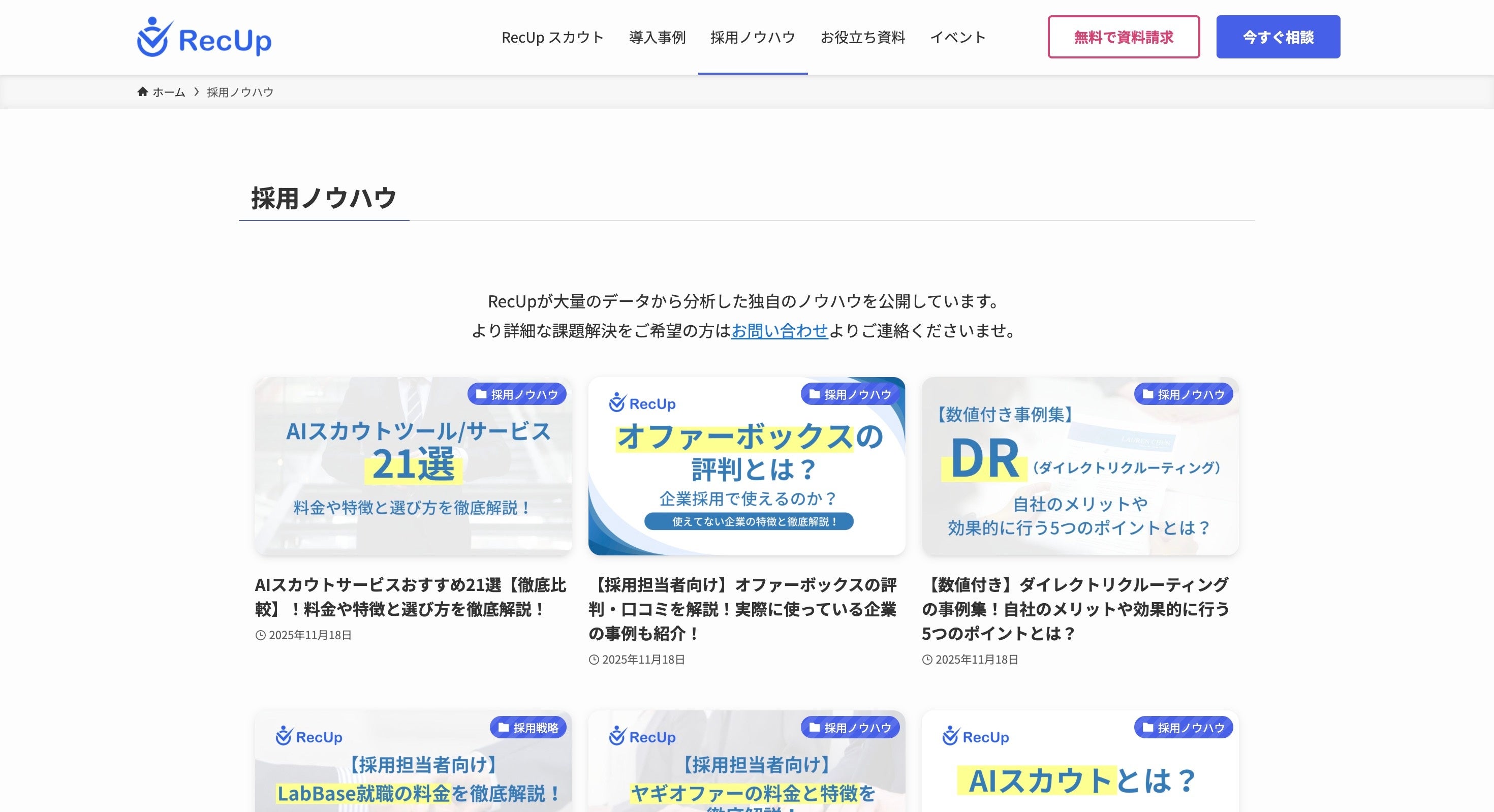Click the RecUp logo in header
Screen dimensions: 1494x812
(204, 37)
